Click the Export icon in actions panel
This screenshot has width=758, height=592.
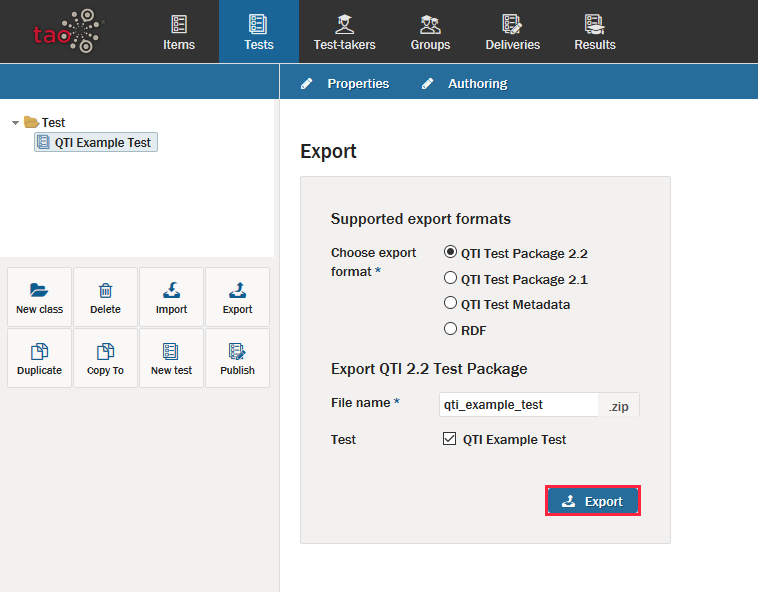point(237,291)
